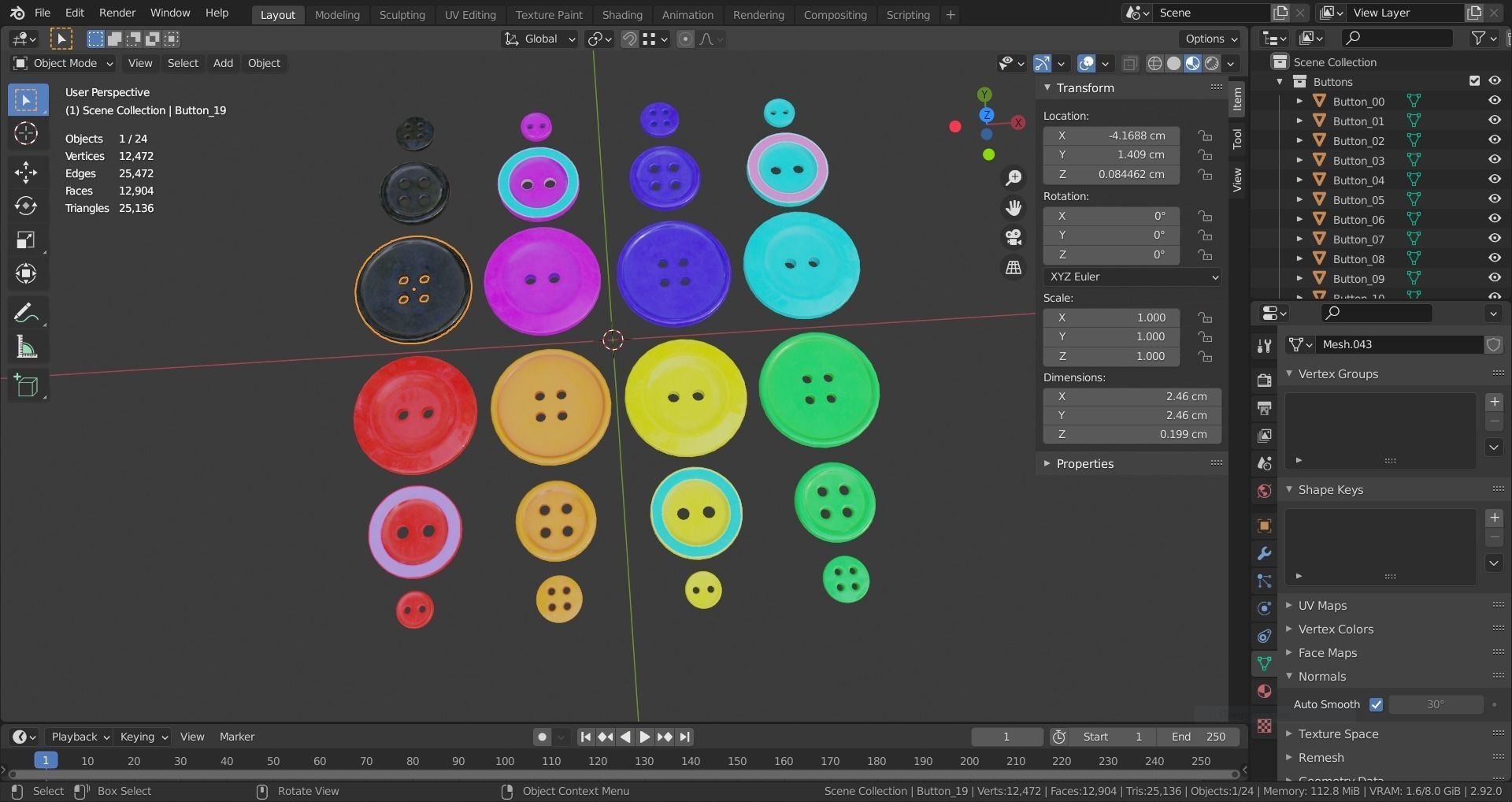Screen dimensions: 1512x802
Task: Toggle Auto Smooth checkbox
Action: click(x=1376, y=704)
